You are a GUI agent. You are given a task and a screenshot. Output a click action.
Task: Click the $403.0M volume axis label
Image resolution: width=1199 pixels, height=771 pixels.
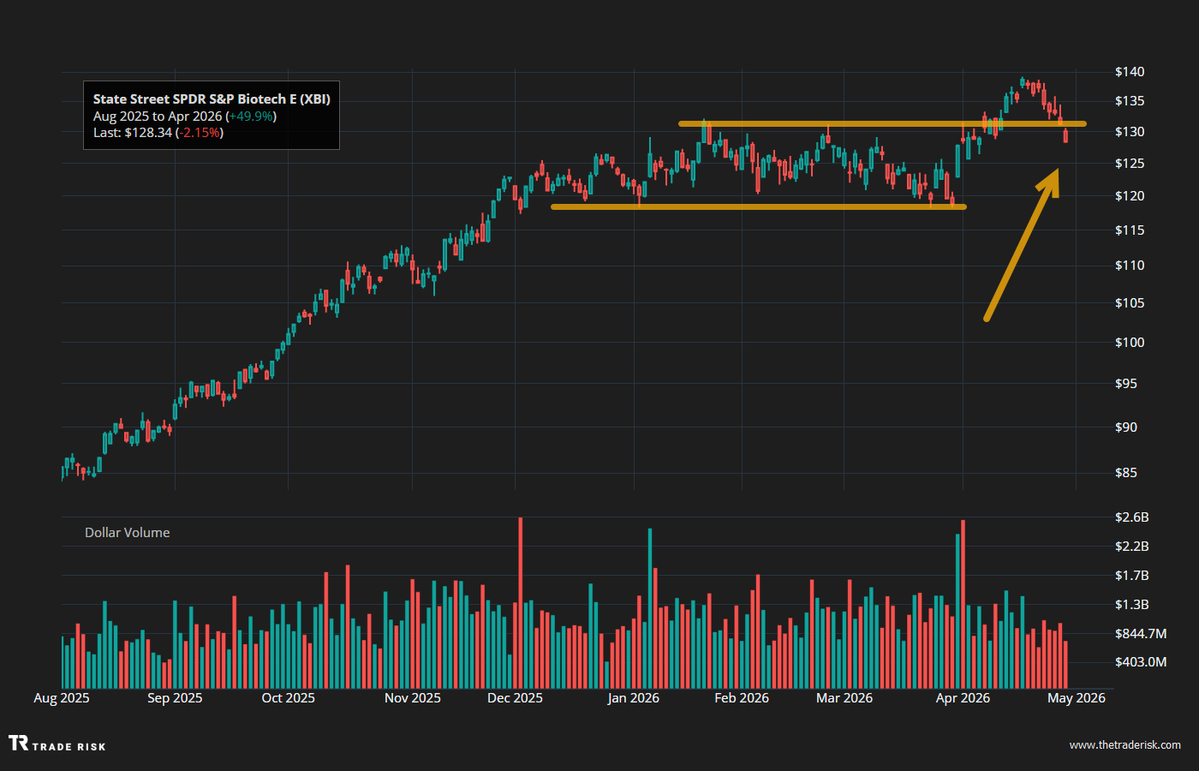coord(1138,662)
